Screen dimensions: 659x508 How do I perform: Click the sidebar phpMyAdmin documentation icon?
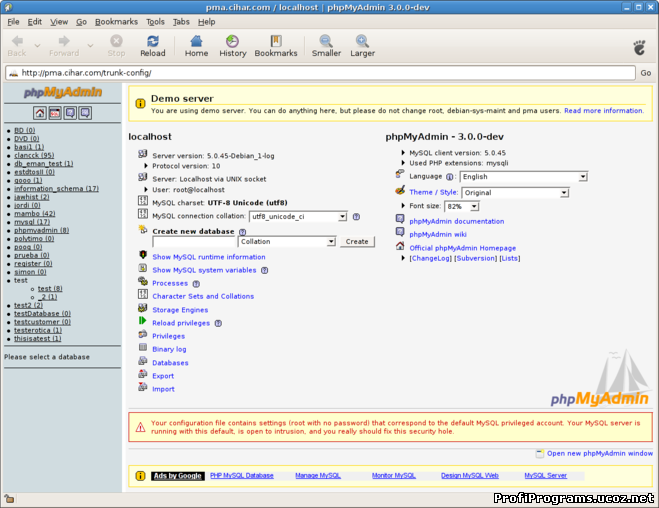tap(70, 113)
